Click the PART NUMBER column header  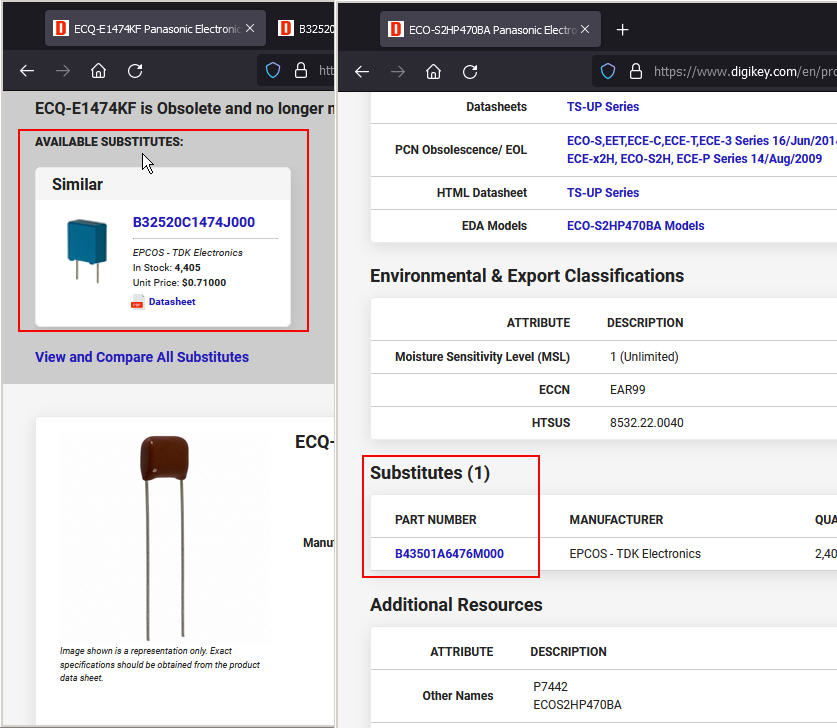pos(436,520)
